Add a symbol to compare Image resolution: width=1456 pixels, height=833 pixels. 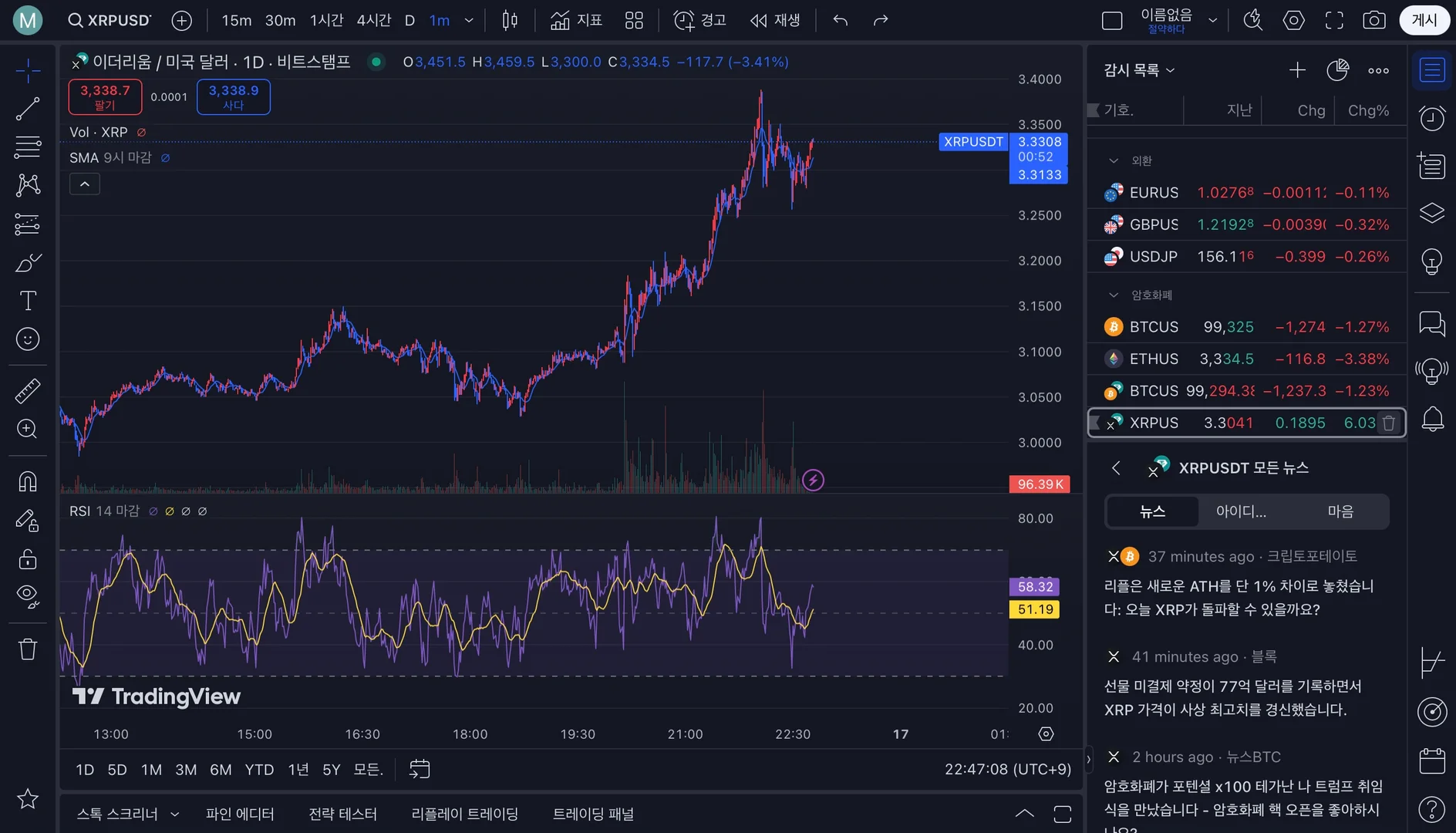(182, 21)
